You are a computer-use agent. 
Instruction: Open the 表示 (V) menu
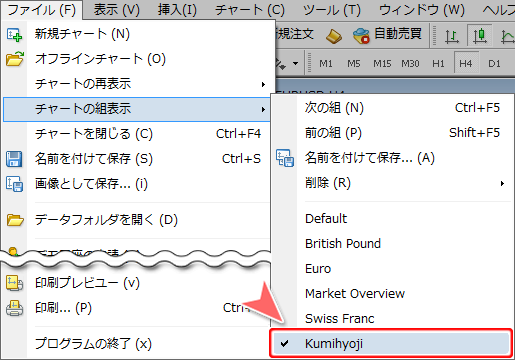tap(116, 10)
